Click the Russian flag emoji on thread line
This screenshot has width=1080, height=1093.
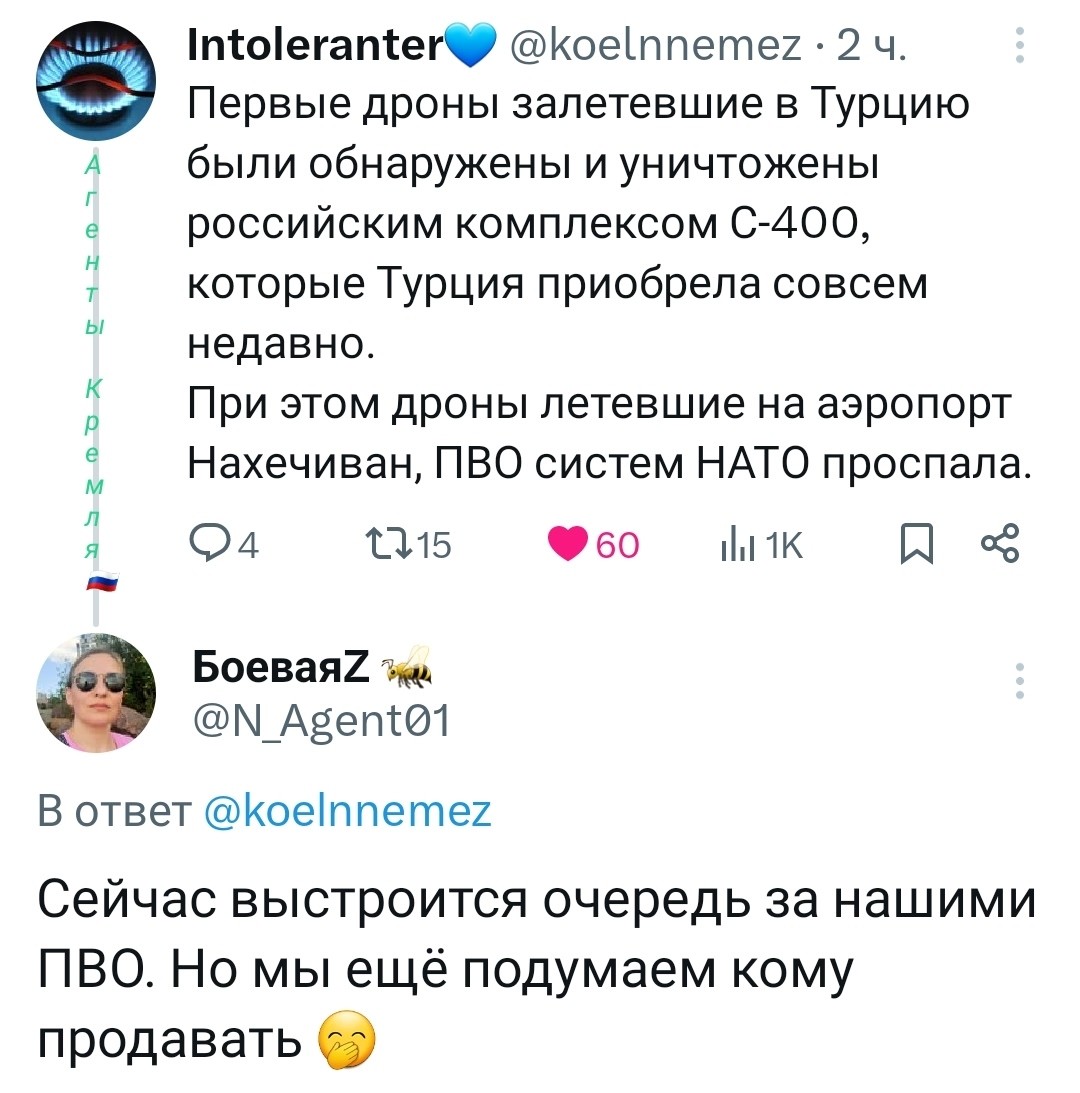(97, 583)
